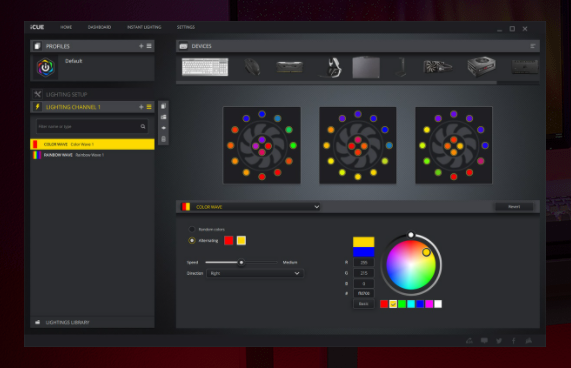Select the headset device icon
This screenshot has width=571, height=368.
pos(332,67)
